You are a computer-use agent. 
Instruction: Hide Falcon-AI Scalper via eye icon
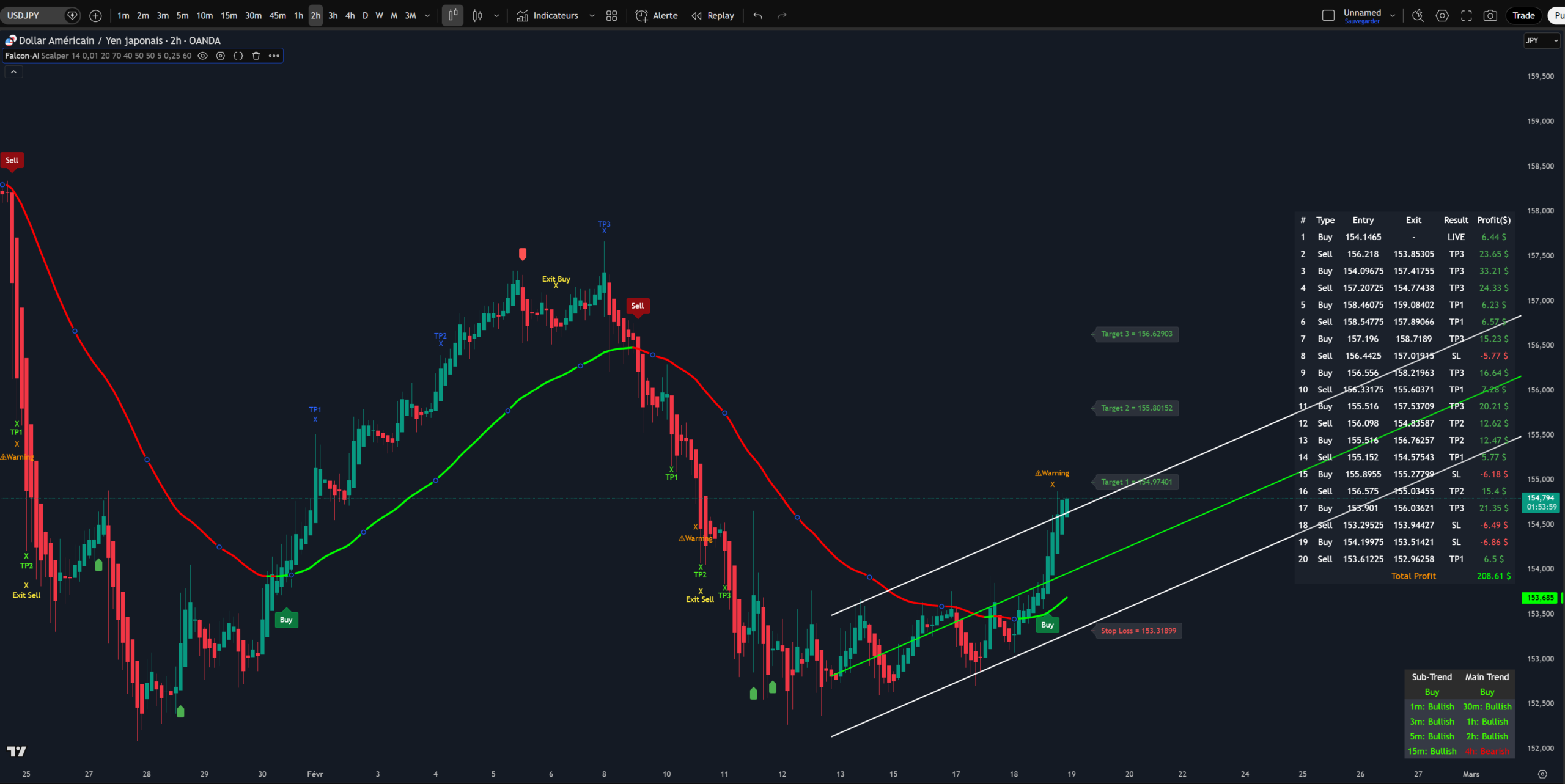point(203,56)
